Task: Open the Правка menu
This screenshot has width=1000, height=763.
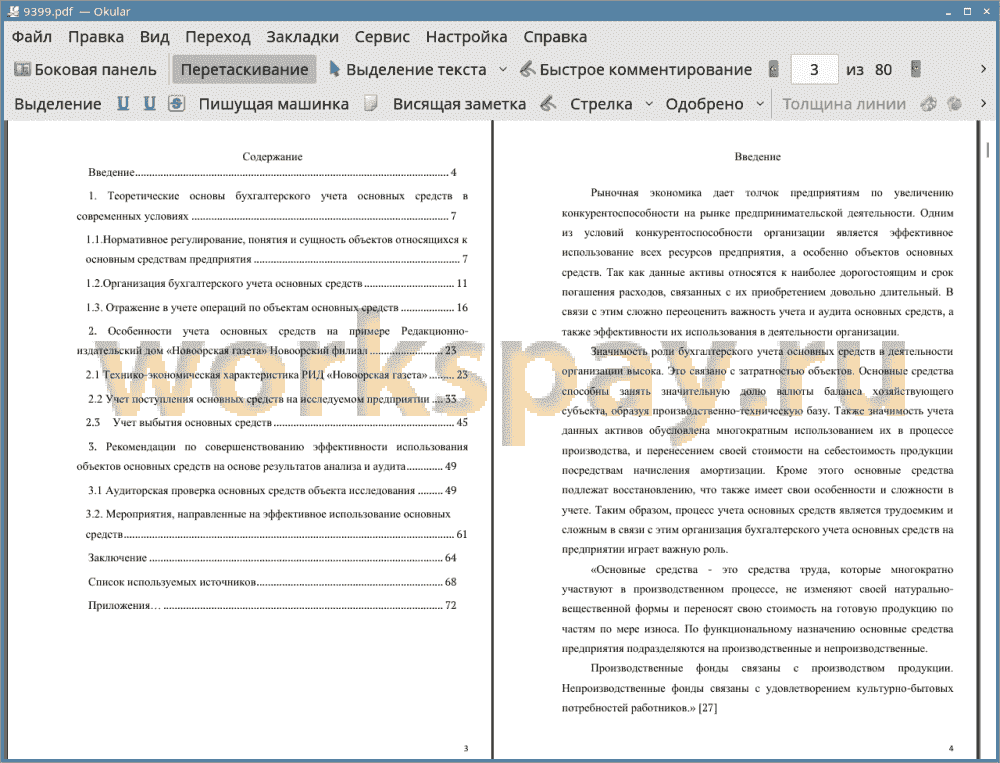Action: click(96, 36)
